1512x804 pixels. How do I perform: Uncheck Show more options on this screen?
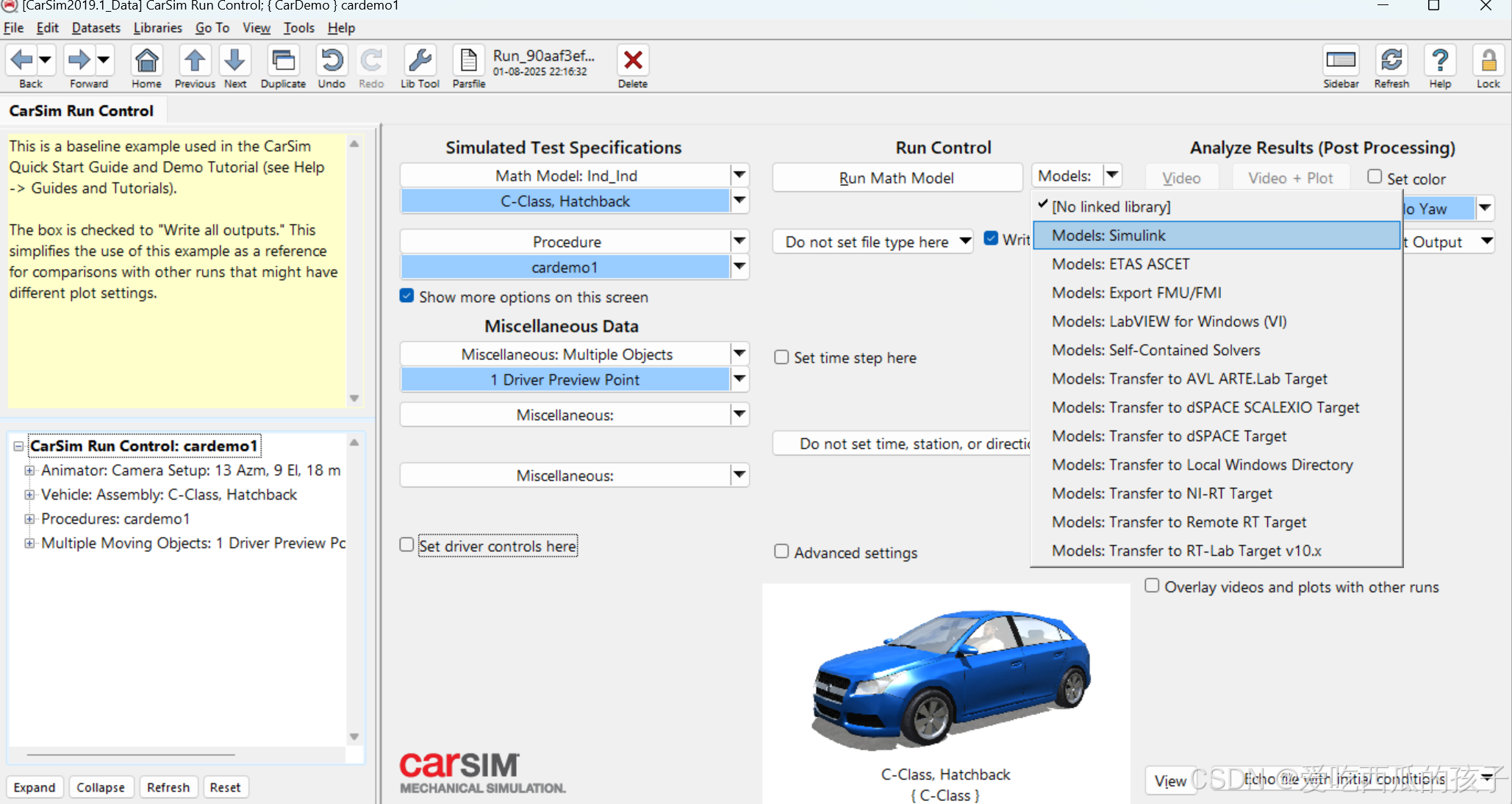pyautogui.click(x=406, y=296)
